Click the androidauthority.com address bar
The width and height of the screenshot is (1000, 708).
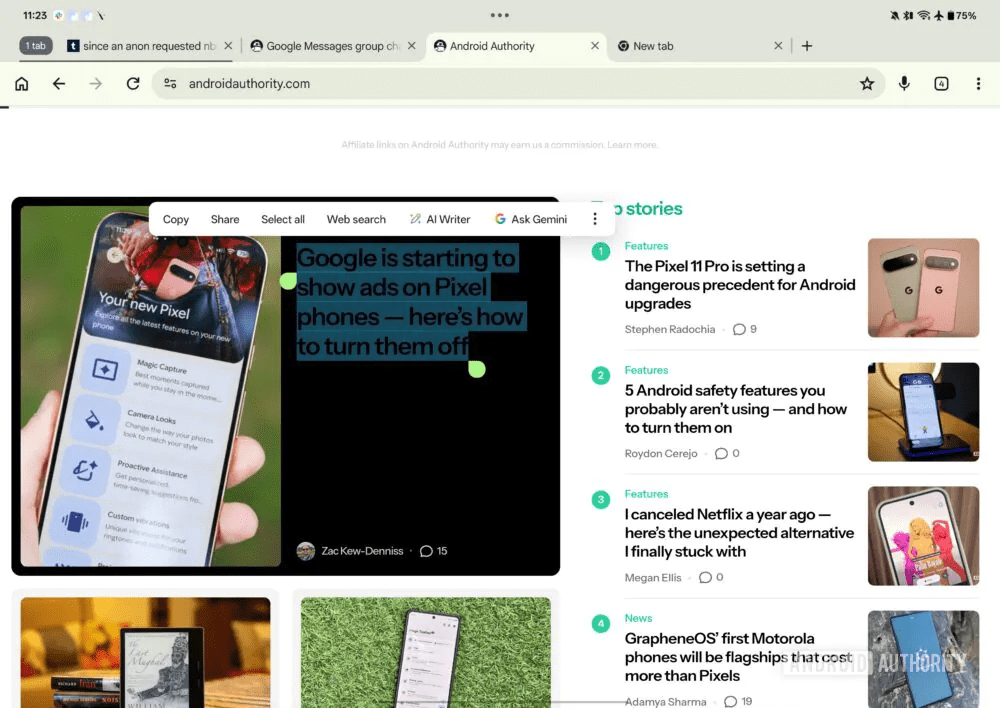[518, 84]
